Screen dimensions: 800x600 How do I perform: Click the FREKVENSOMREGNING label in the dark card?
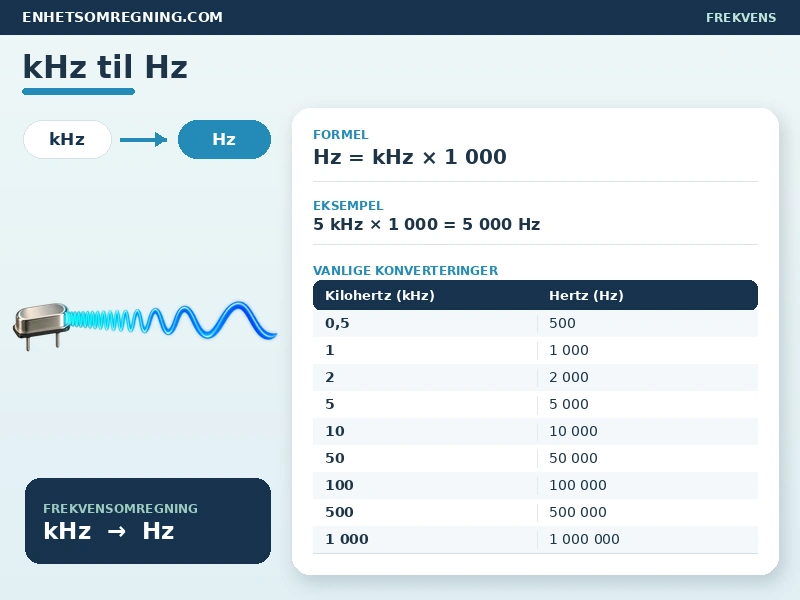click(x=120, y=509)
